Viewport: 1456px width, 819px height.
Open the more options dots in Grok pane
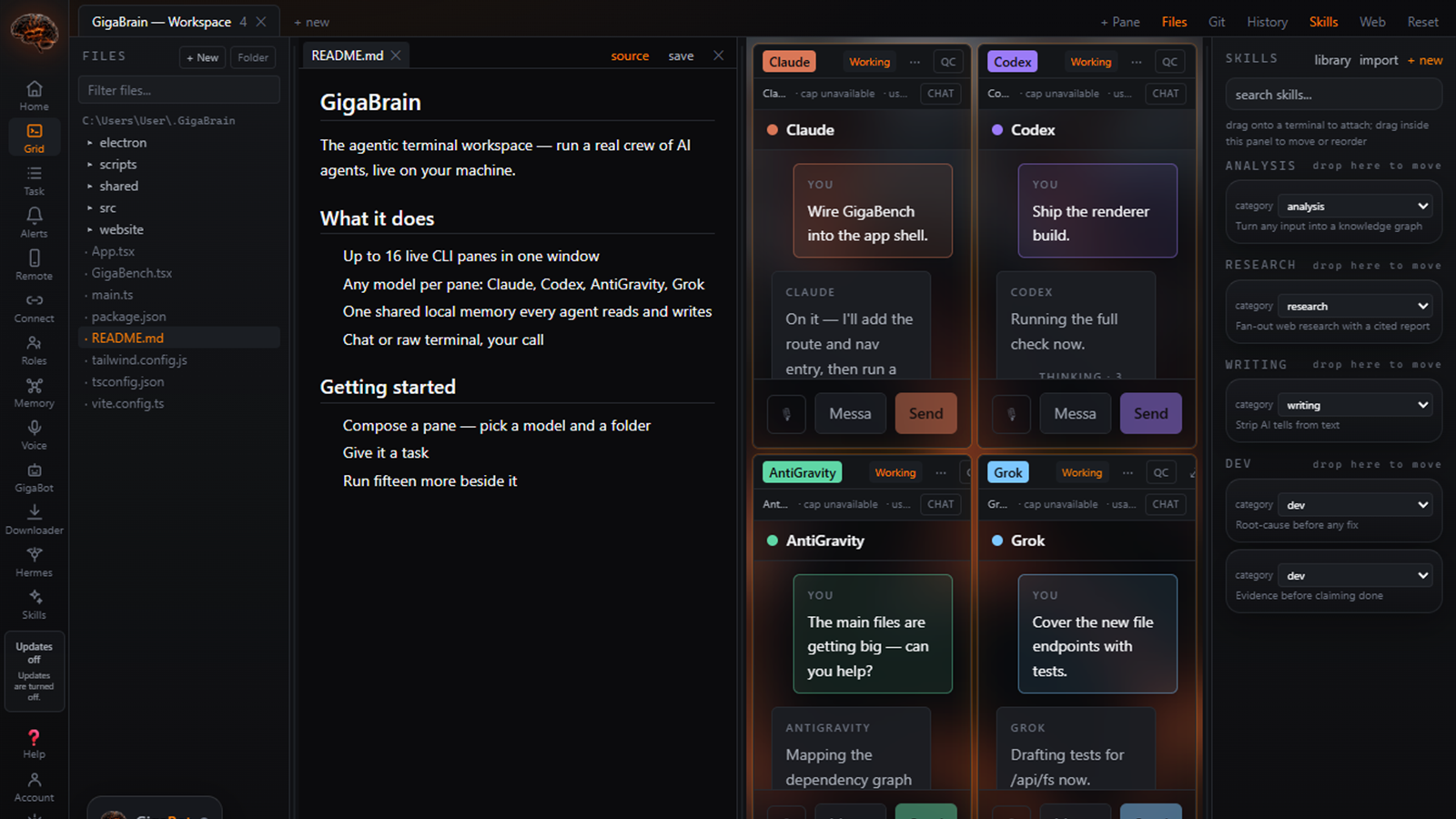(1128, 472)
